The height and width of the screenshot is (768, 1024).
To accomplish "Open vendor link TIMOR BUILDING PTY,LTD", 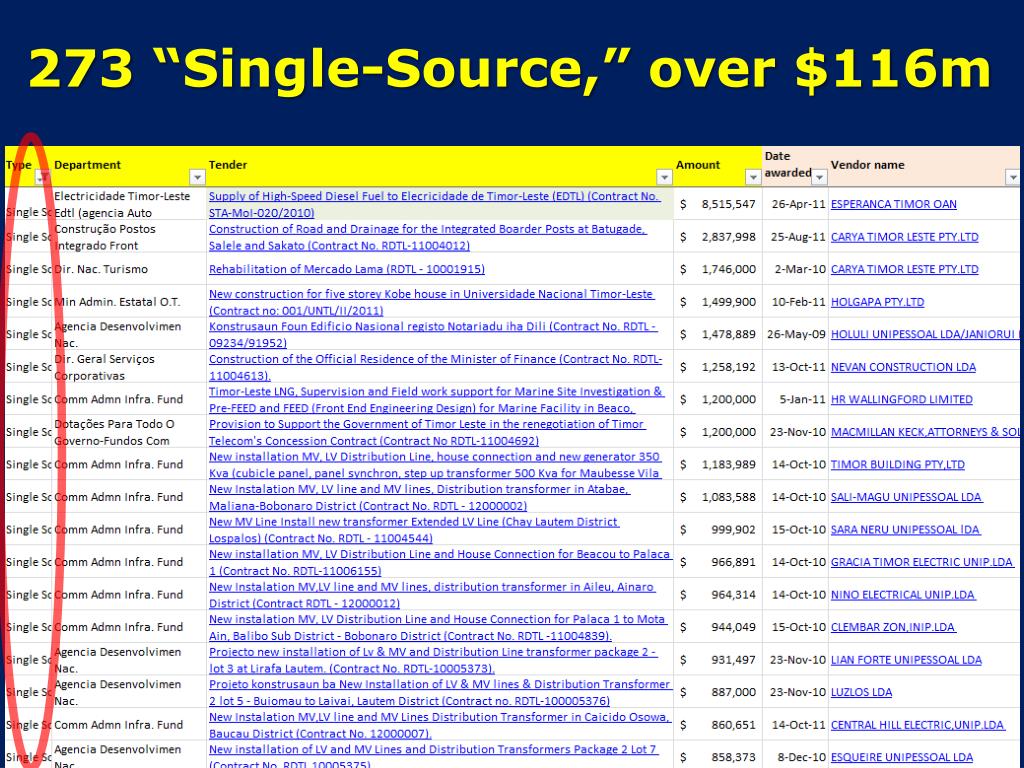I will (897, 465).
